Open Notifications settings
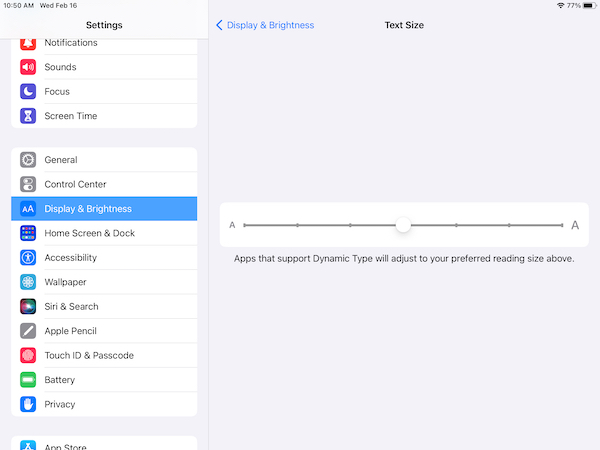This screenshot has width=600, height=450. (x=104, y=45)
